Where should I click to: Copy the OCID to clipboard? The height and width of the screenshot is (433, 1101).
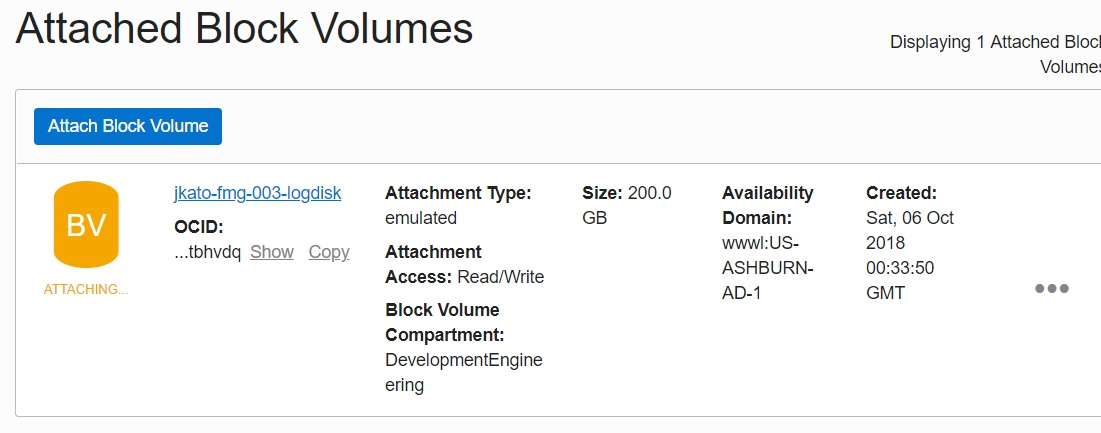tap(329, 252)
